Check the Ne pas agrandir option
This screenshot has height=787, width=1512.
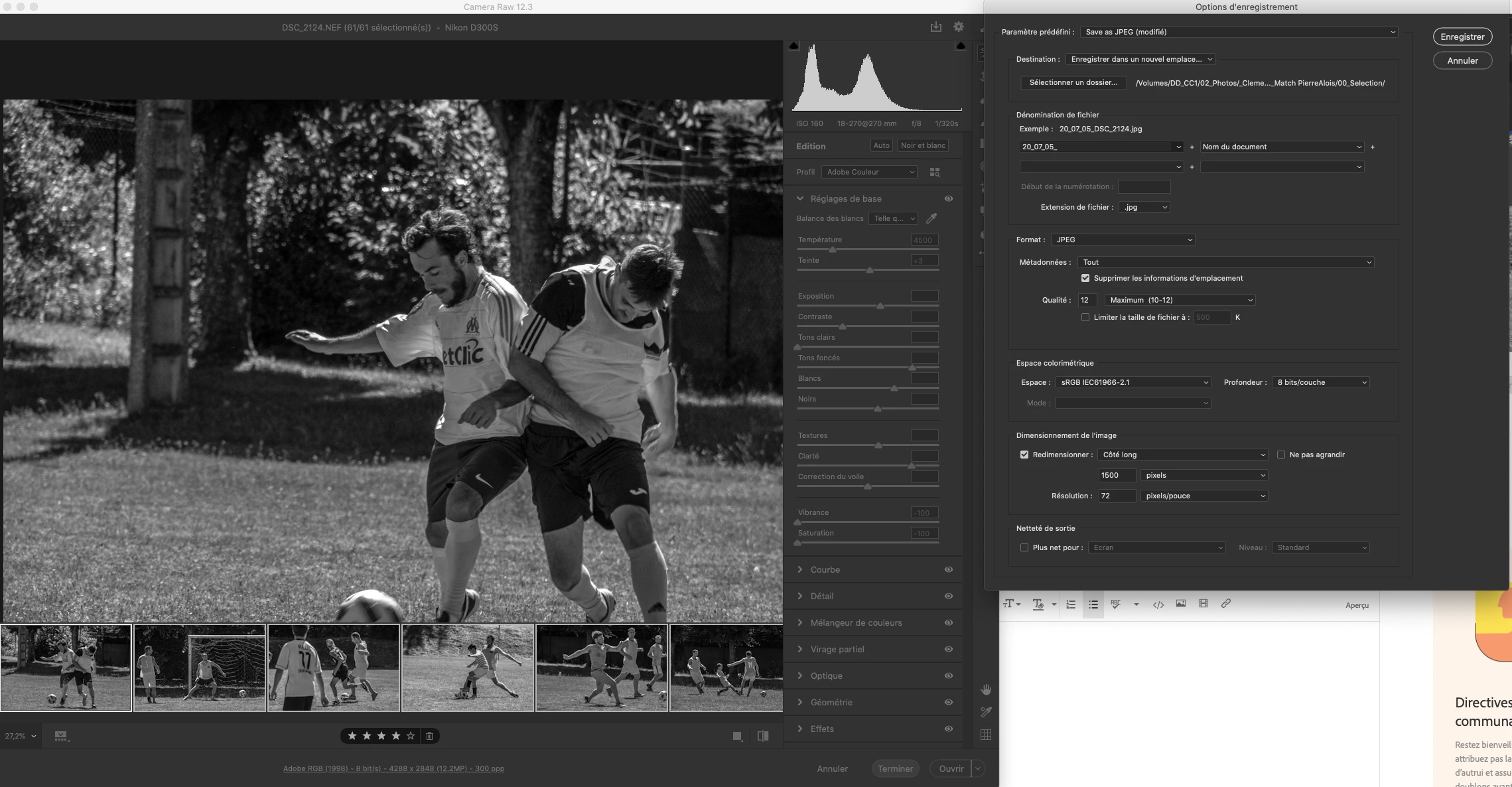(x=1281, y=455)
